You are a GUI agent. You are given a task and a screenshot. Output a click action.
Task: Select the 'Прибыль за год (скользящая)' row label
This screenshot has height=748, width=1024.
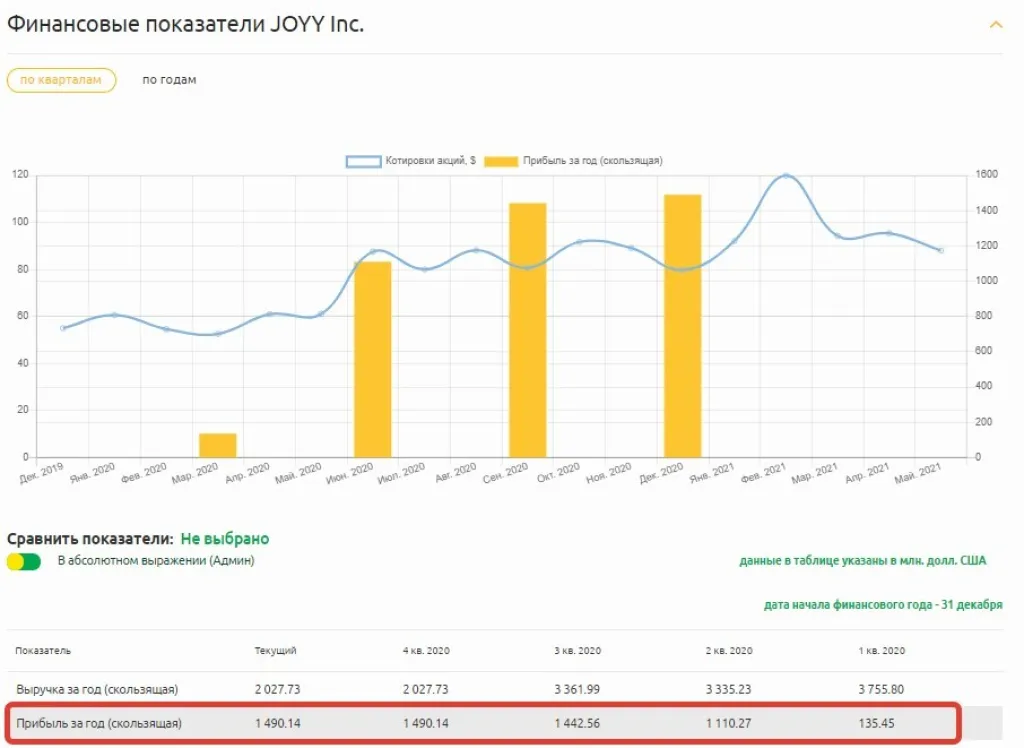pos(99,722)
